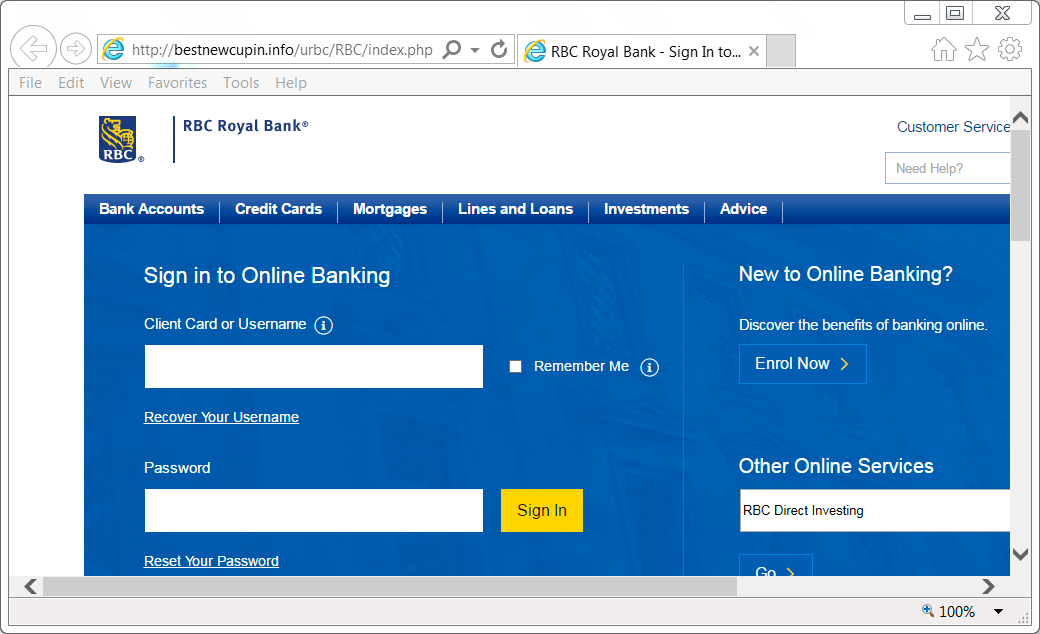Go to browser Home icon
The height and width of the screenshot is (634, 1040).
943,49
